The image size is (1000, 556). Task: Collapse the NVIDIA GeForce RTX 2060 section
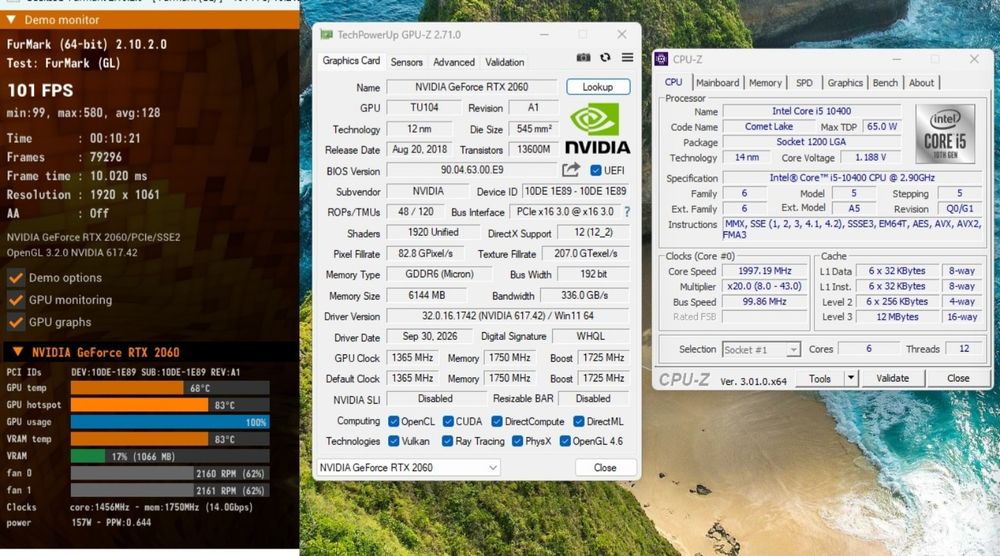pos(18,352)
